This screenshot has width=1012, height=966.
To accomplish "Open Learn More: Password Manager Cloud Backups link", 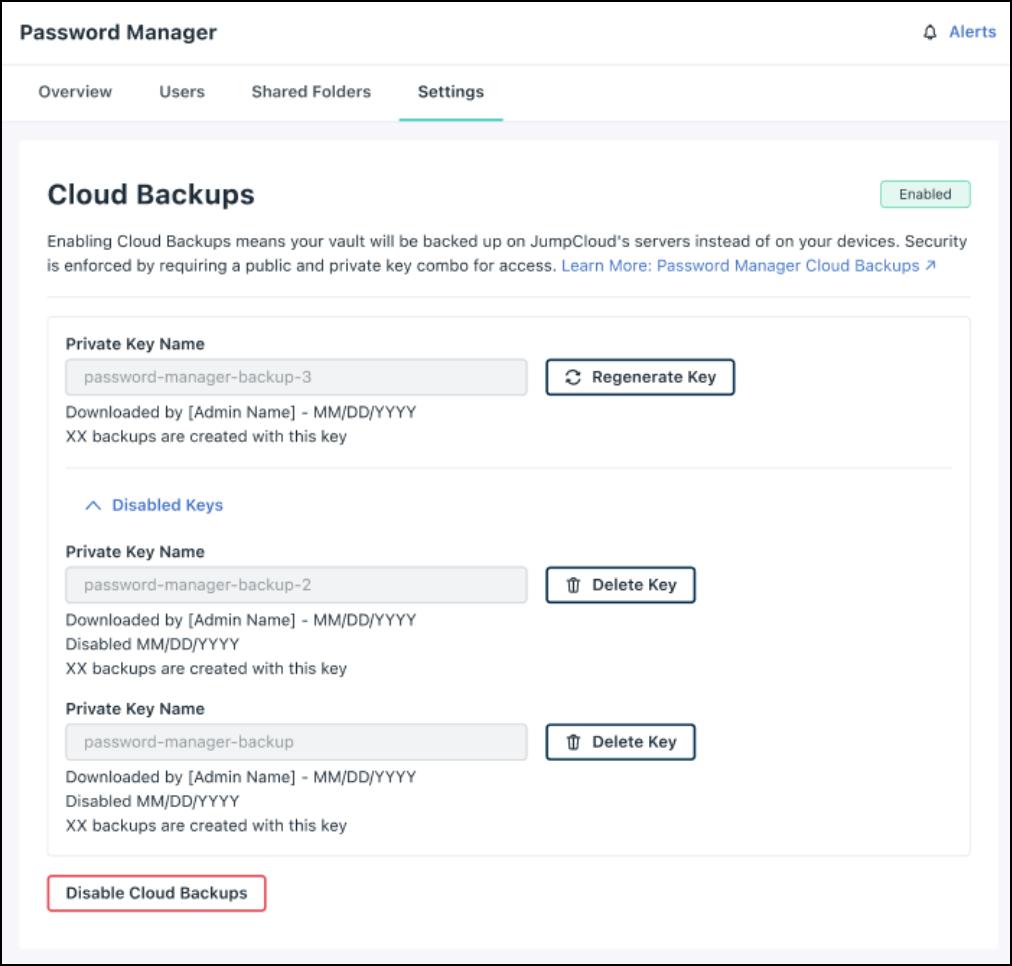I will click(740, 266).
